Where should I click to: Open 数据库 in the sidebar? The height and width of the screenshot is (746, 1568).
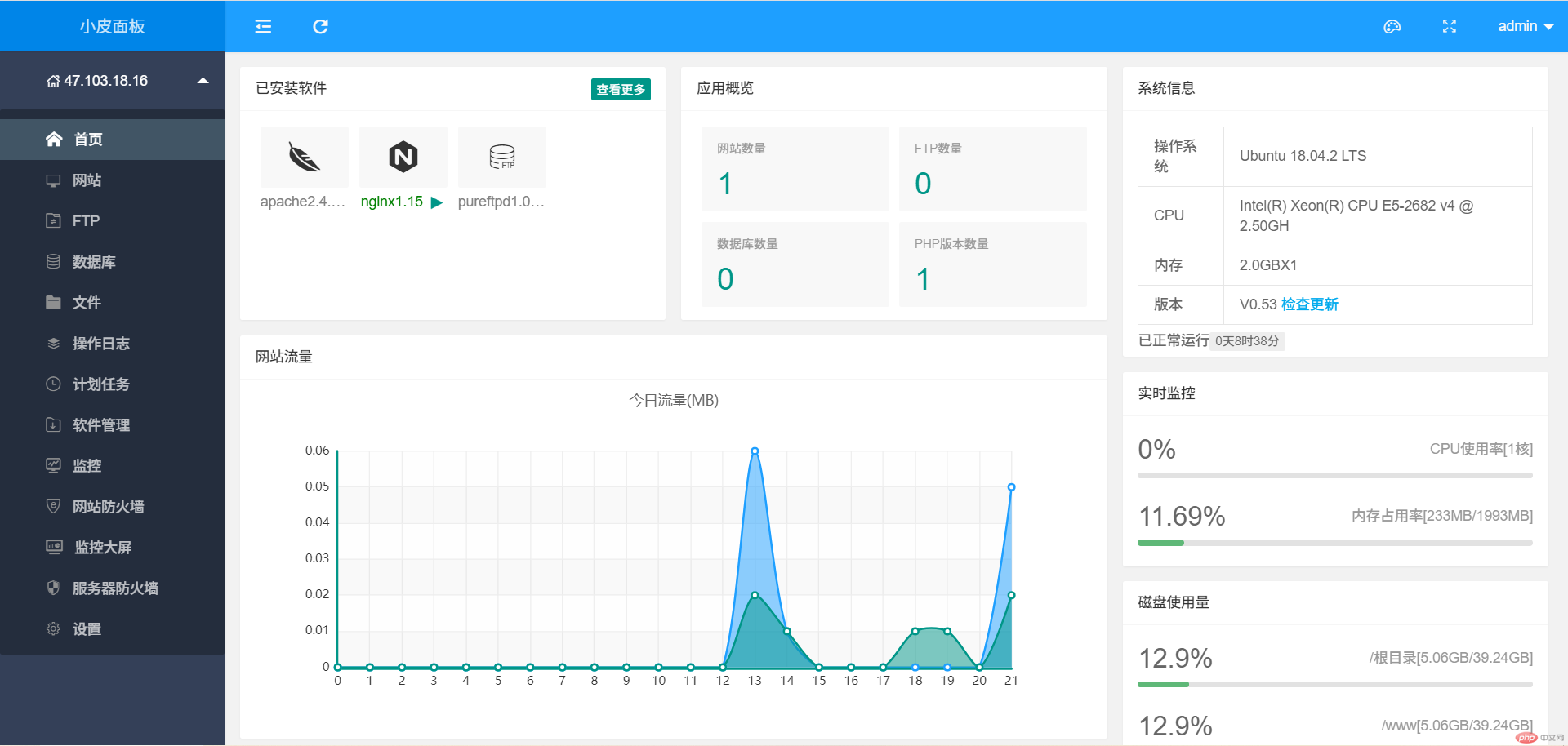click(x=93, y=262)
